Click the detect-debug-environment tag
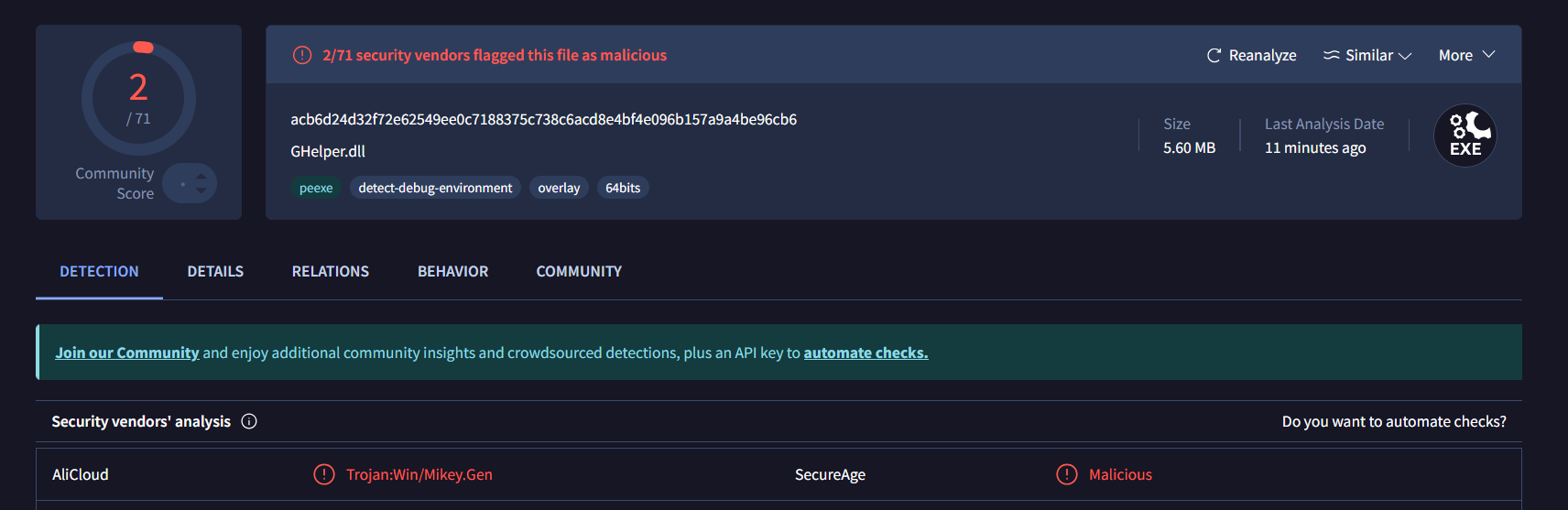 coord(435,188)
